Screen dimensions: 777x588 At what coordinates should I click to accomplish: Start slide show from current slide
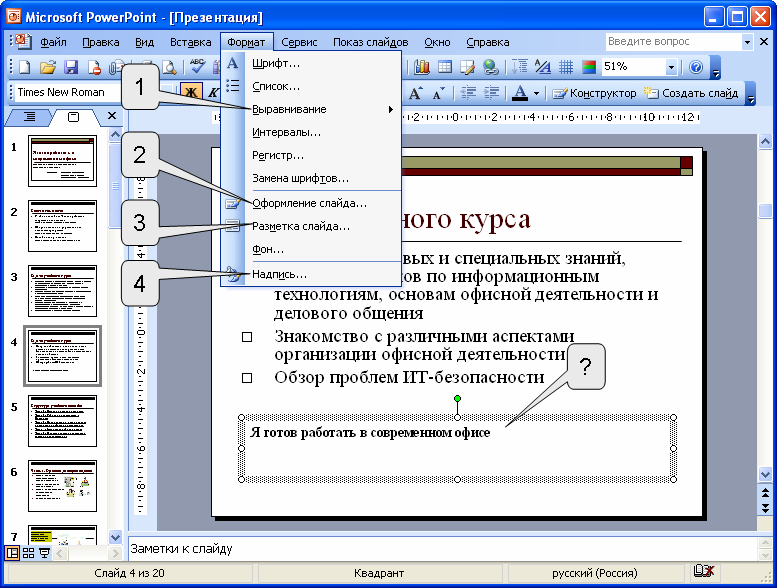[44, 553]
